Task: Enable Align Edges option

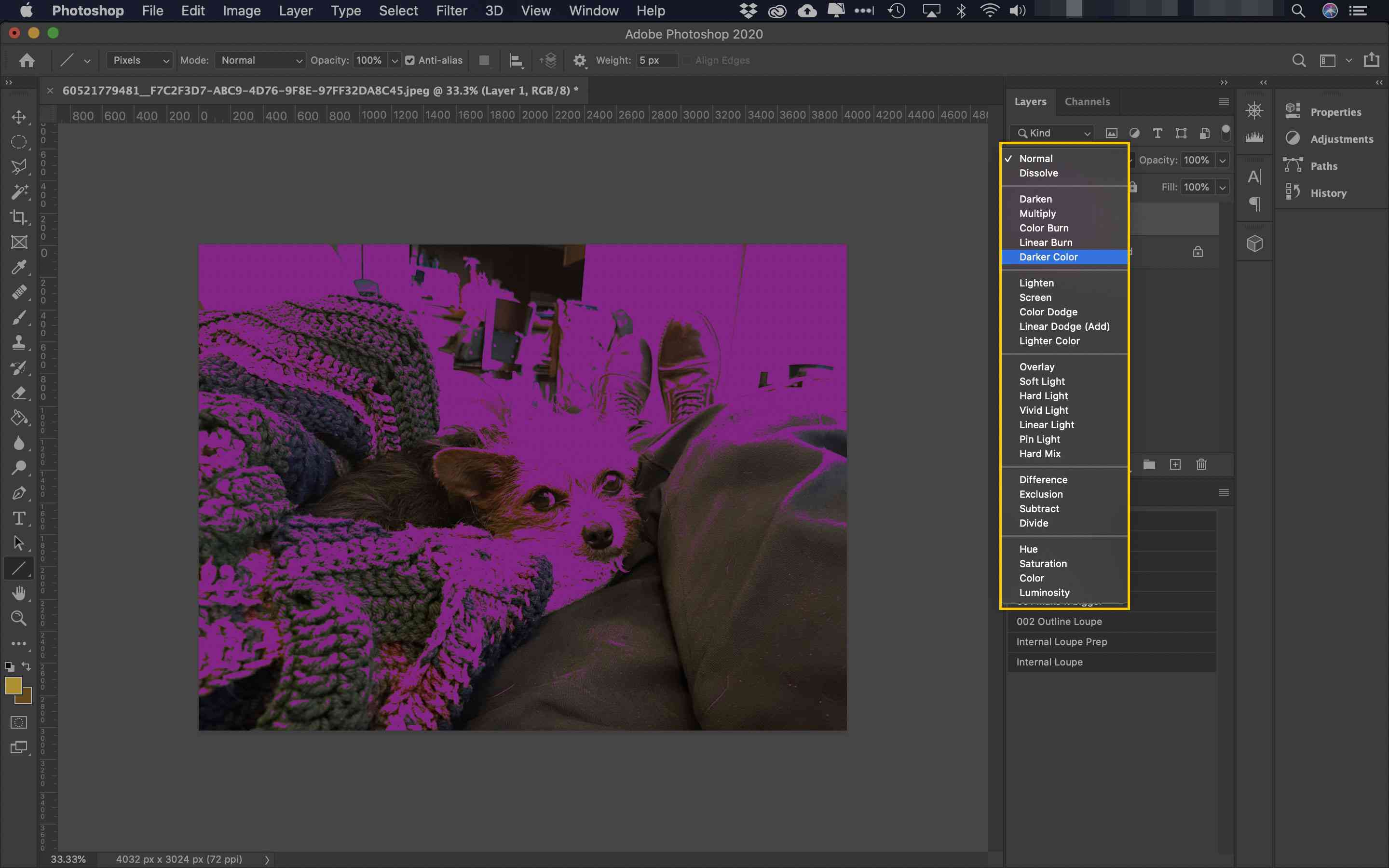Action: [685, 60]
